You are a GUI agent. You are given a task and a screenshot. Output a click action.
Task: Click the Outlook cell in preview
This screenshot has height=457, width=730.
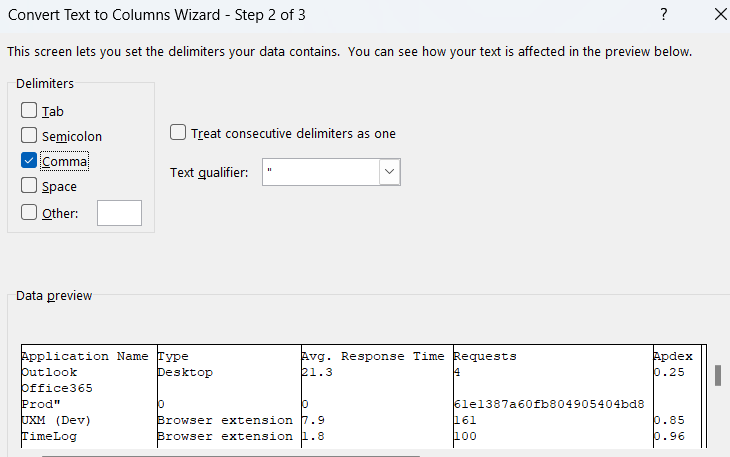[x=49, y=371]
